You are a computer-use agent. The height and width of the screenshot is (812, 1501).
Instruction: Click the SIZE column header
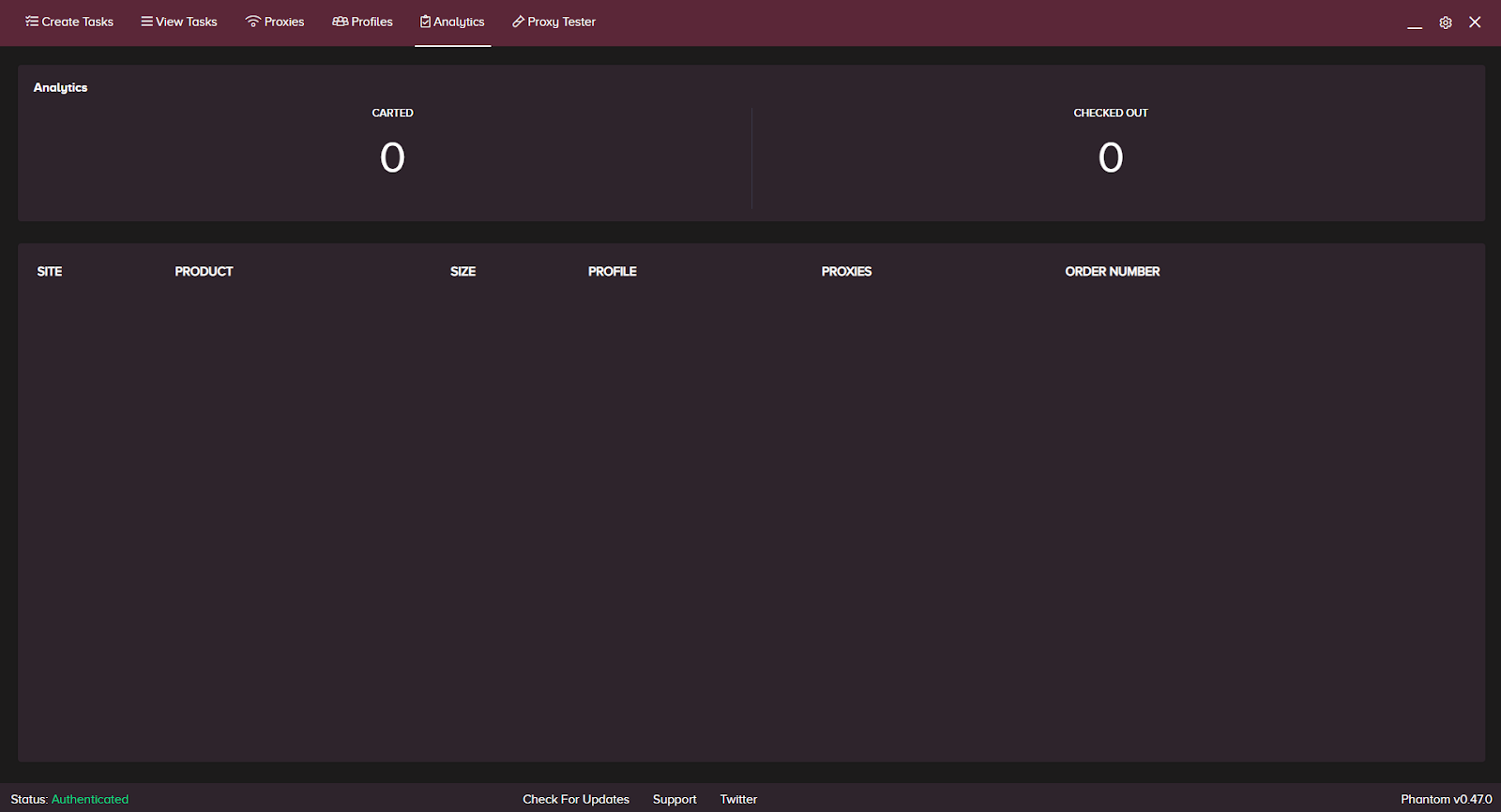click(x=462, y=271)
